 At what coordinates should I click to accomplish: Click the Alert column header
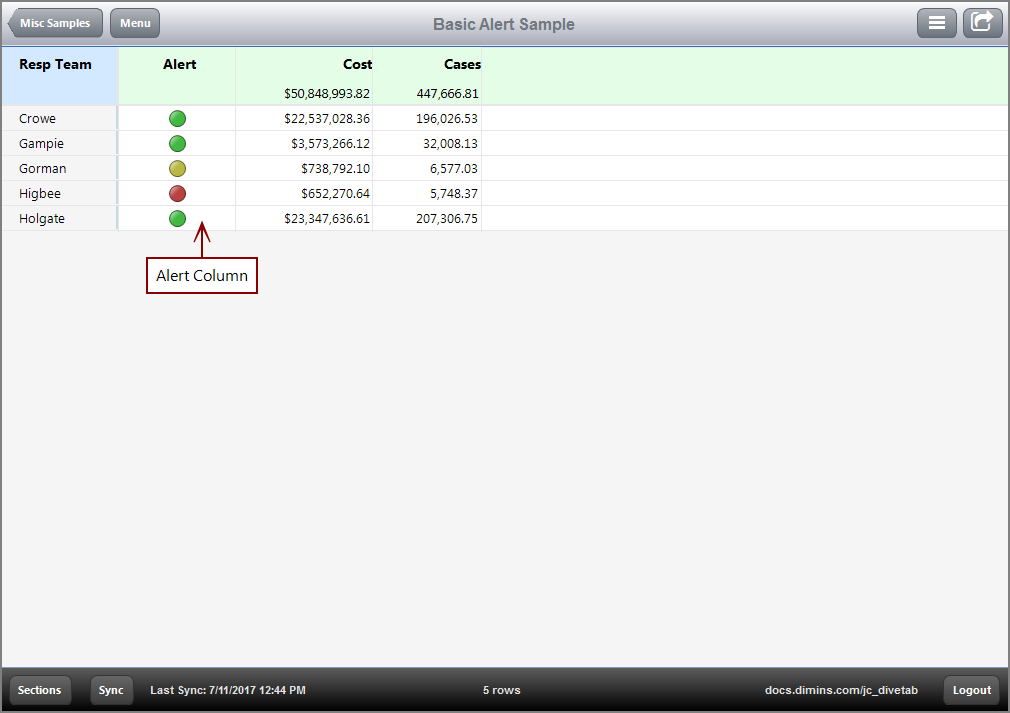[179, 64]
